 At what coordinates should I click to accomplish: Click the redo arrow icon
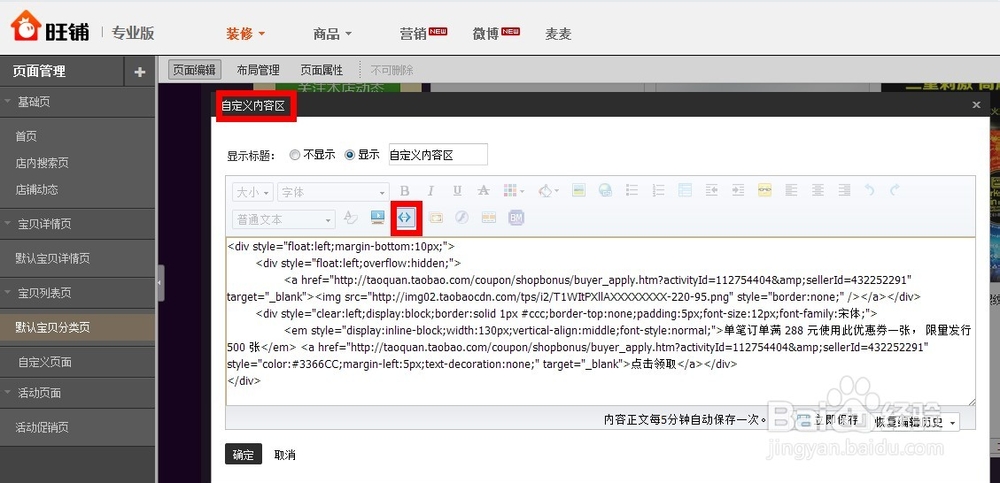895,190
